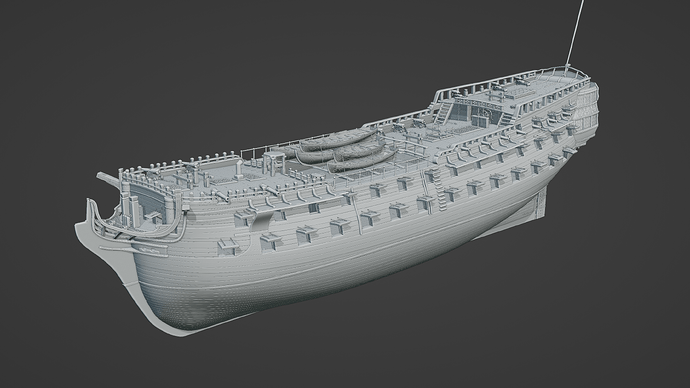Select the flagstaff pole at the stern
Image resolution: width=690 pixels, height=388 pixels.
pos(575,33)
